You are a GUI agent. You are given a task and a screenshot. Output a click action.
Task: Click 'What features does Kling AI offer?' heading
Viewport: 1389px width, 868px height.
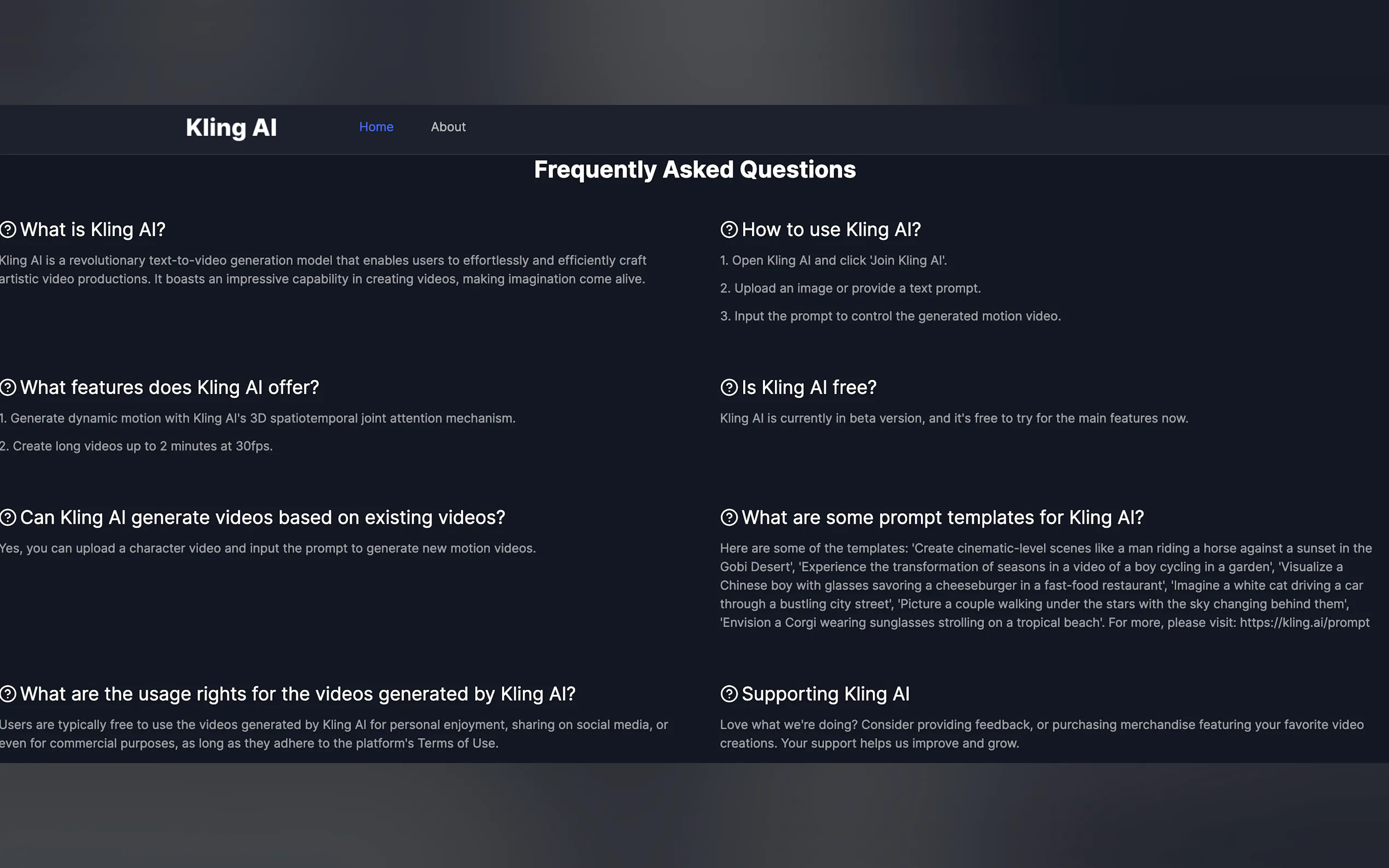coord(170,388)
